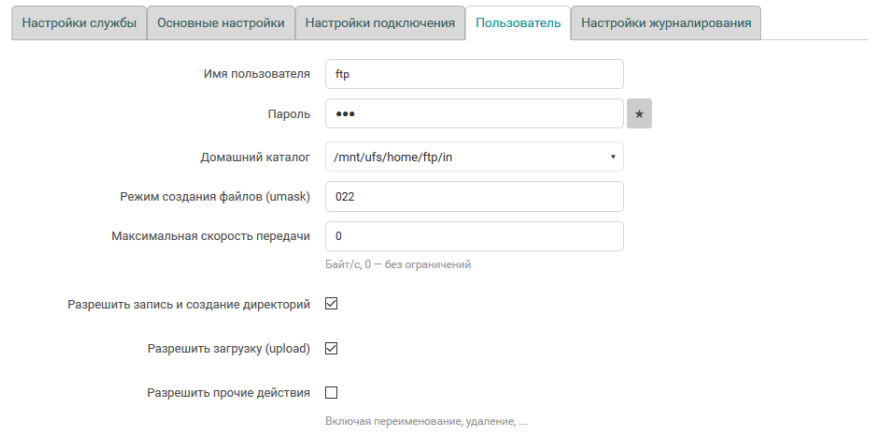Enable the Разрешить прочие действия checkbox
Image resolution: width=878 pixels, height=434 pixels.
point(332,392)
